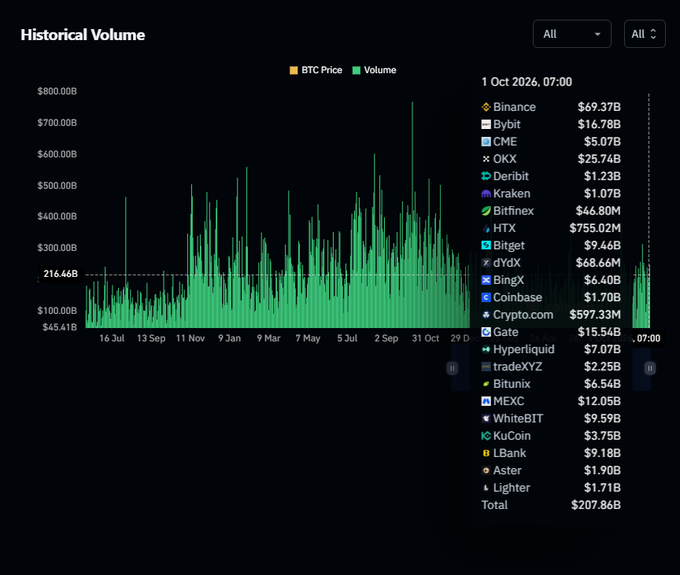The height and width of the screenshot is (575, 680).
Task: Toggle the Volume legend series
Action: 374,70
